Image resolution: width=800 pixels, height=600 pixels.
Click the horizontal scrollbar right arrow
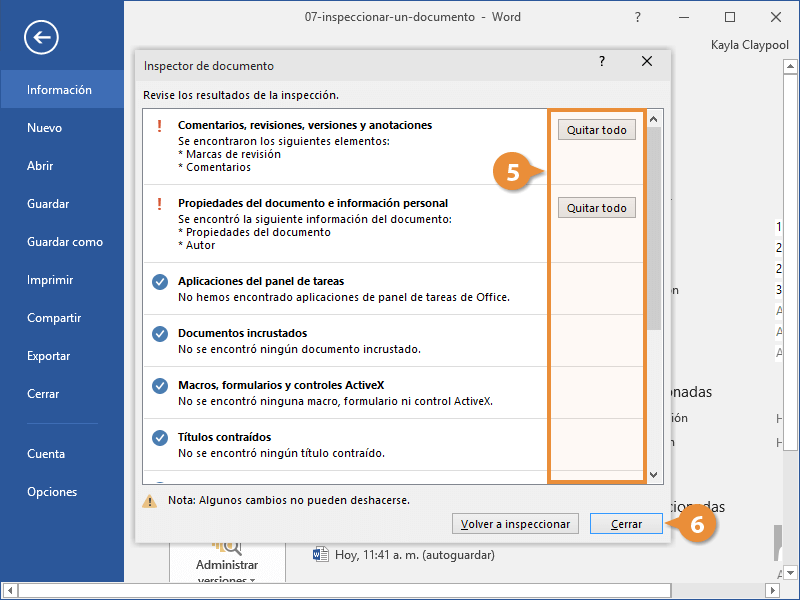point(773,591)
